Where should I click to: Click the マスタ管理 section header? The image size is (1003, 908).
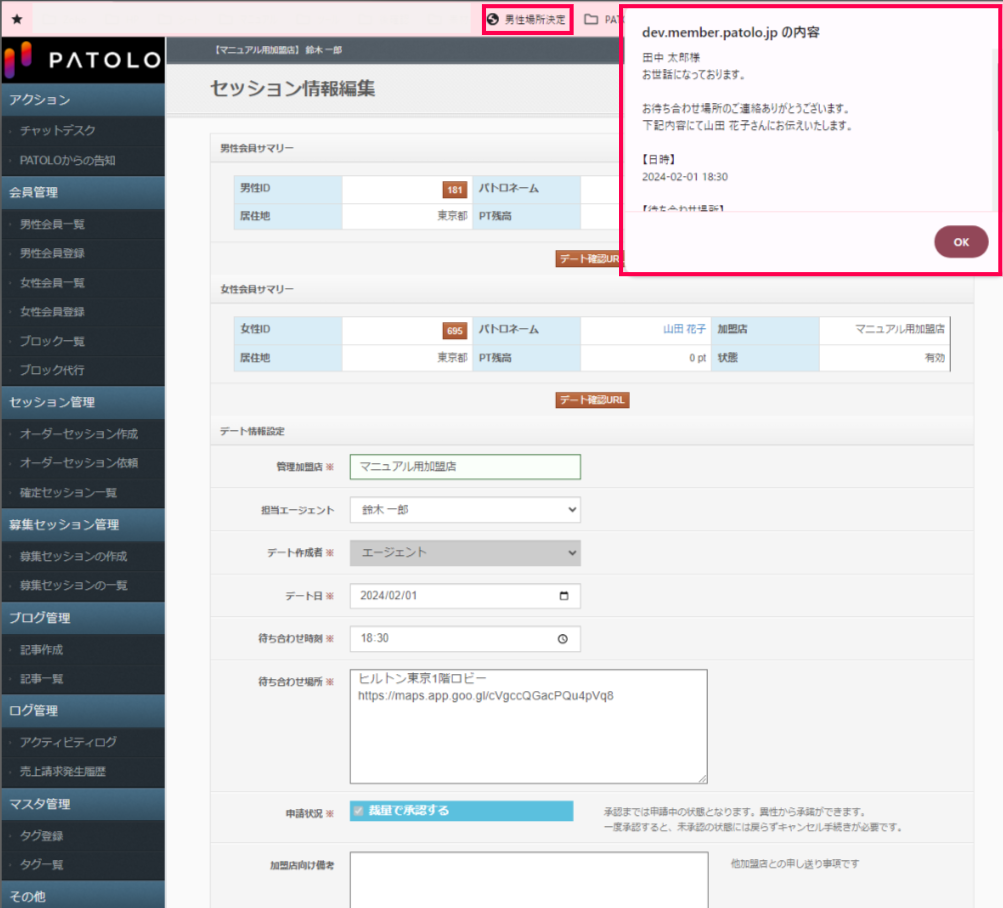pos(83,804)
